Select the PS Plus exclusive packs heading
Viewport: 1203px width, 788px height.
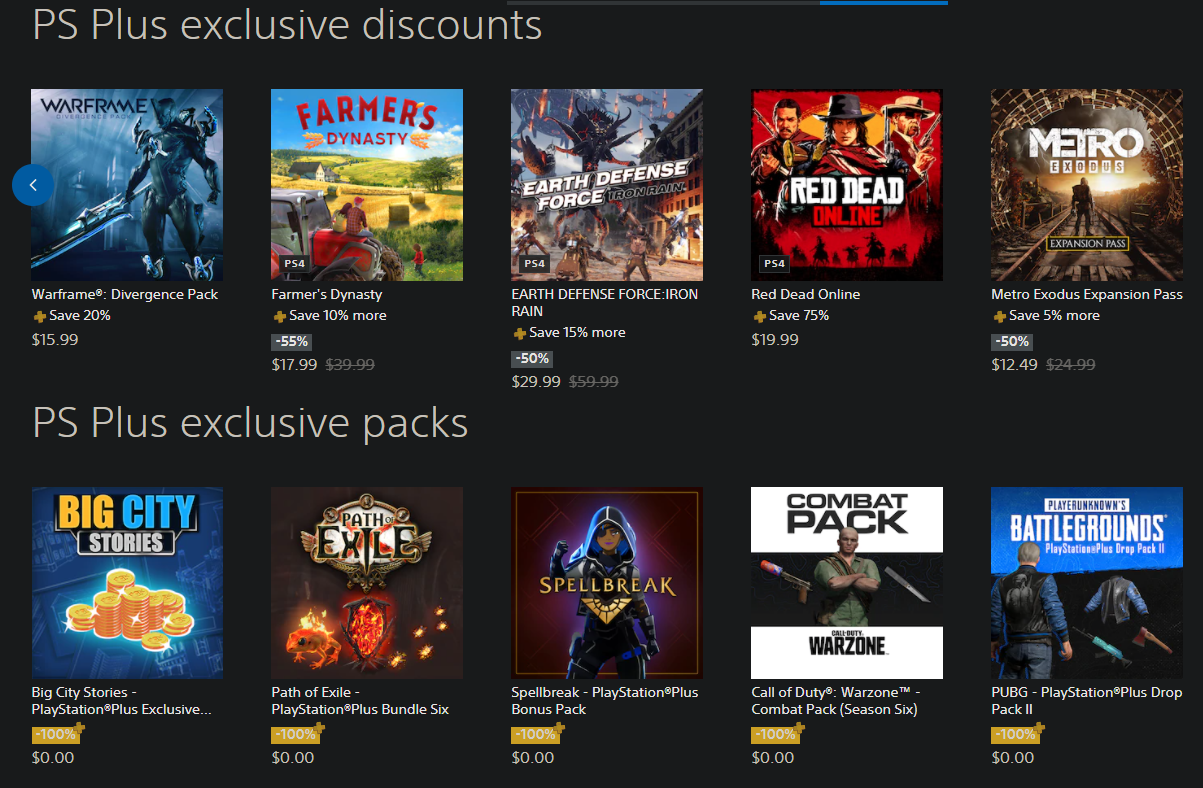point(249,423)
